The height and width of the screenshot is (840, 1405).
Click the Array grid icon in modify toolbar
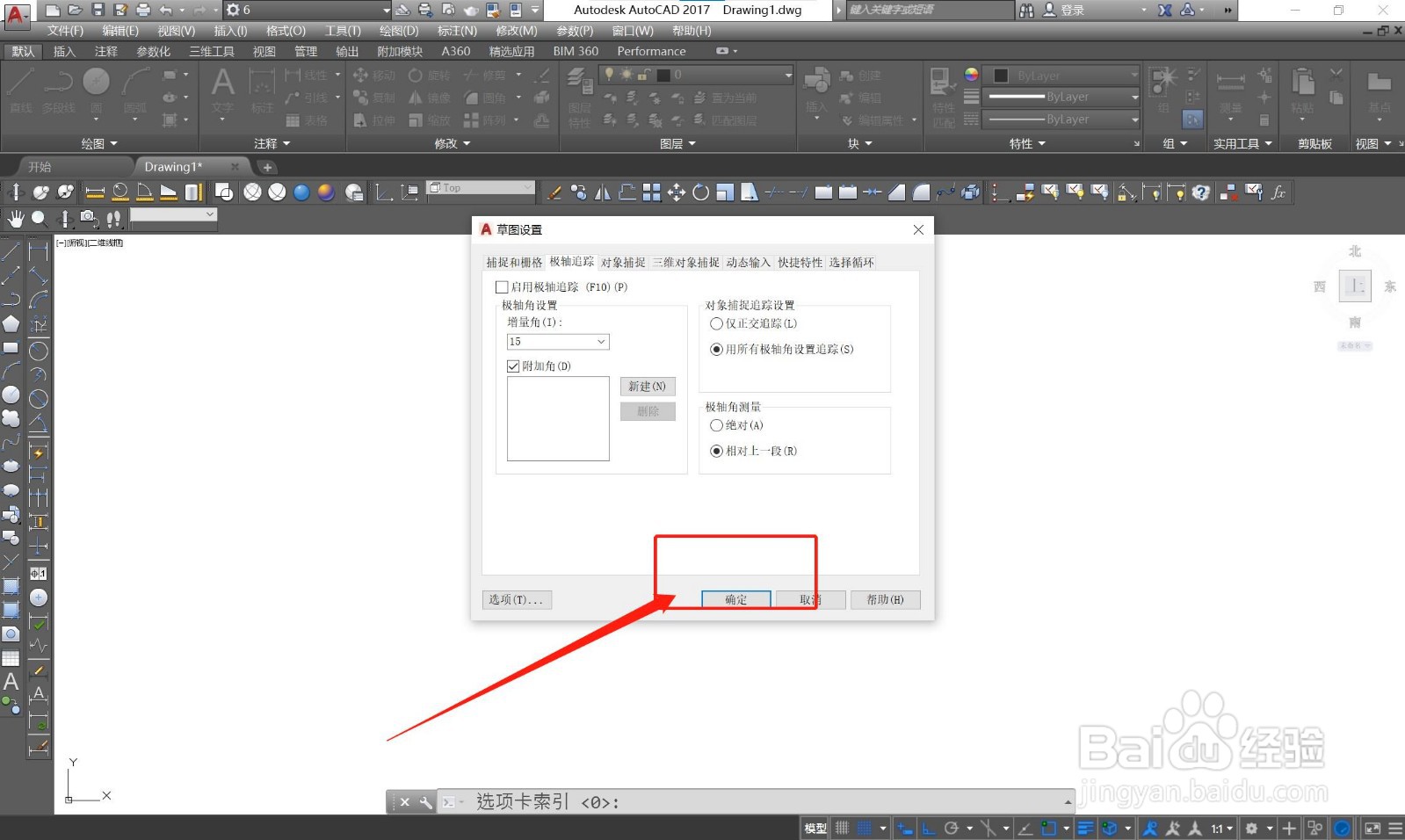pyautogui.click(x=651, y=192)
